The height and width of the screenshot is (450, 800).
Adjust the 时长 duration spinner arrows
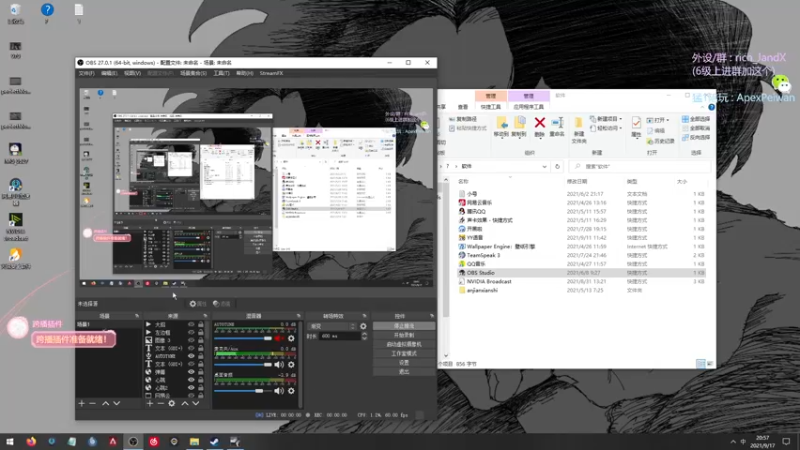pos(364,336)
